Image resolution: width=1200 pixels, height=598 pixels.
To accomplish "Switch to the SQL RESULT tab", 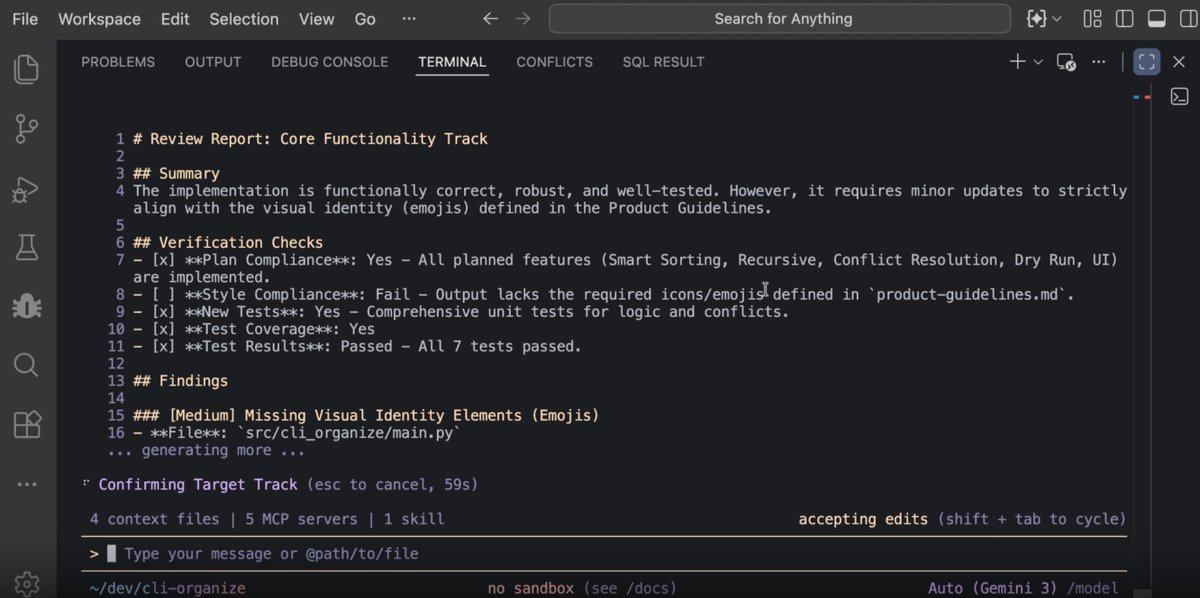I will pyautogui.click(x=663, y=62).
